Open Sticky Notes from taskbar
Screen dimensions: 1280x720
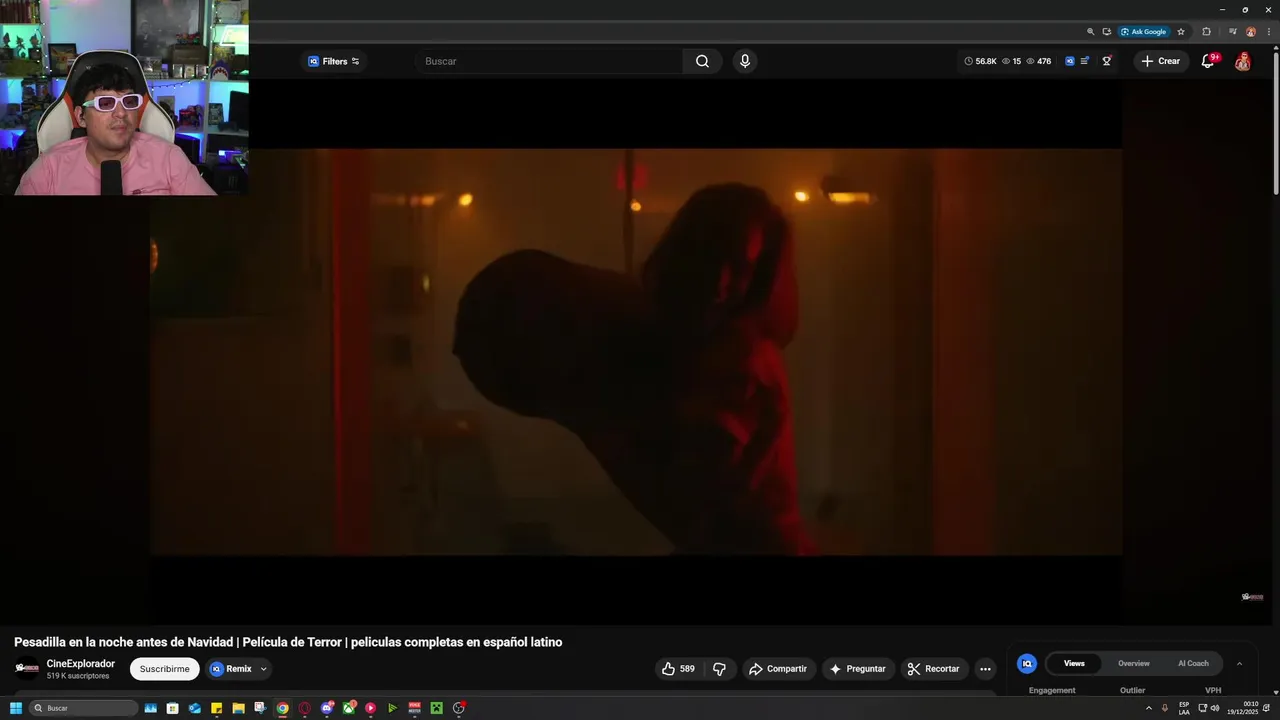click(x=216, y=708)
